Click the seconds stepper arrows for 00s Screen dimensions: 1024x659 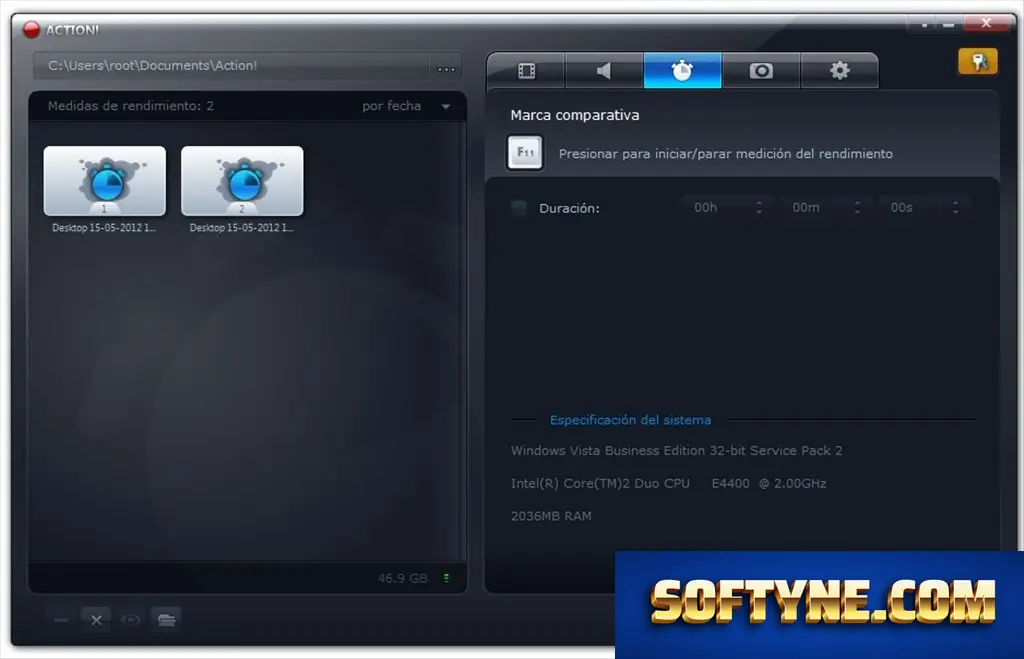tap(955, 208)
